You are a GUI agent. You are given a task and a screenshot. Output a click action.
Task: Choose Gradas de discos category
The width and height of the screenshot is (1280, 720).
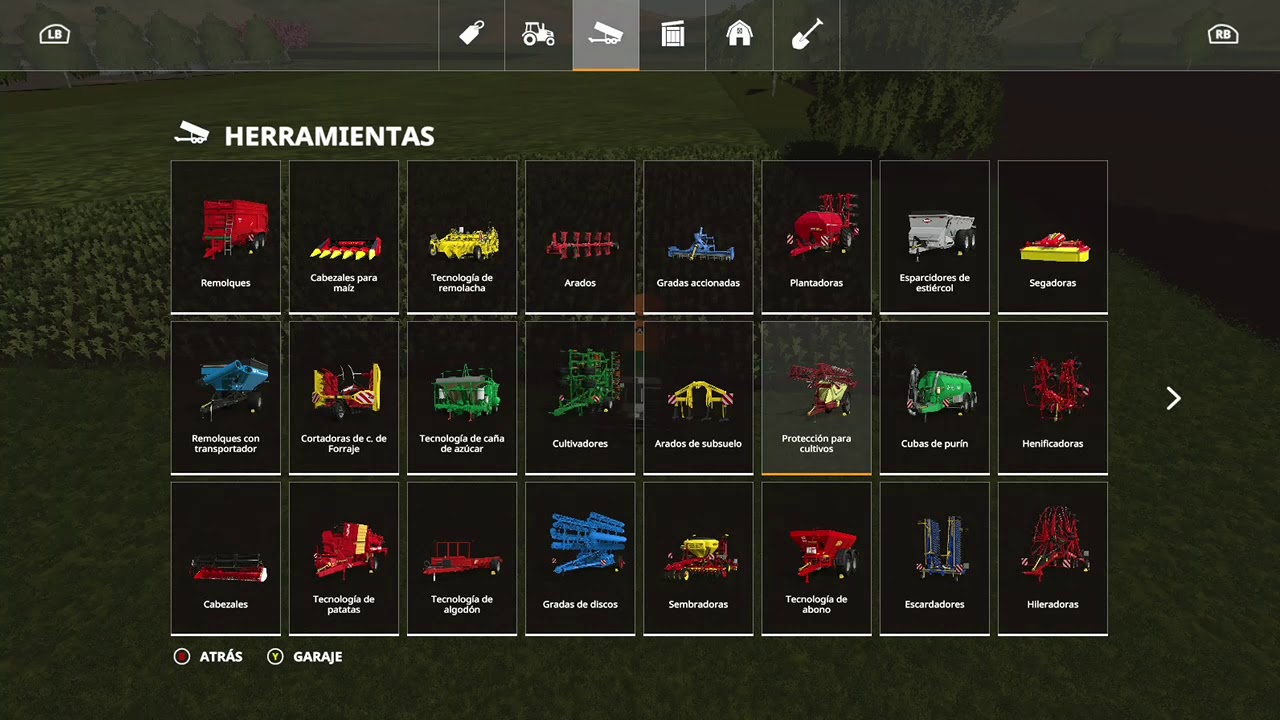click(x=580, y=559)
